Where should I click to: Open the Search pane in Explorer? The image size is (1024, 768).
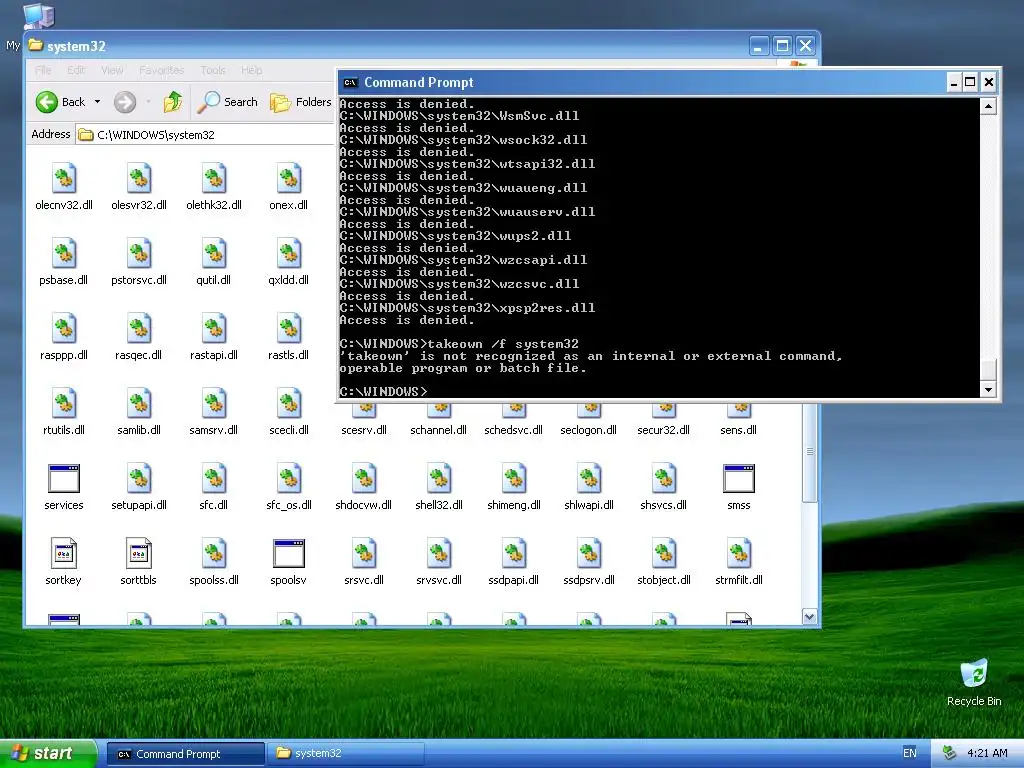tap(228, 102)
